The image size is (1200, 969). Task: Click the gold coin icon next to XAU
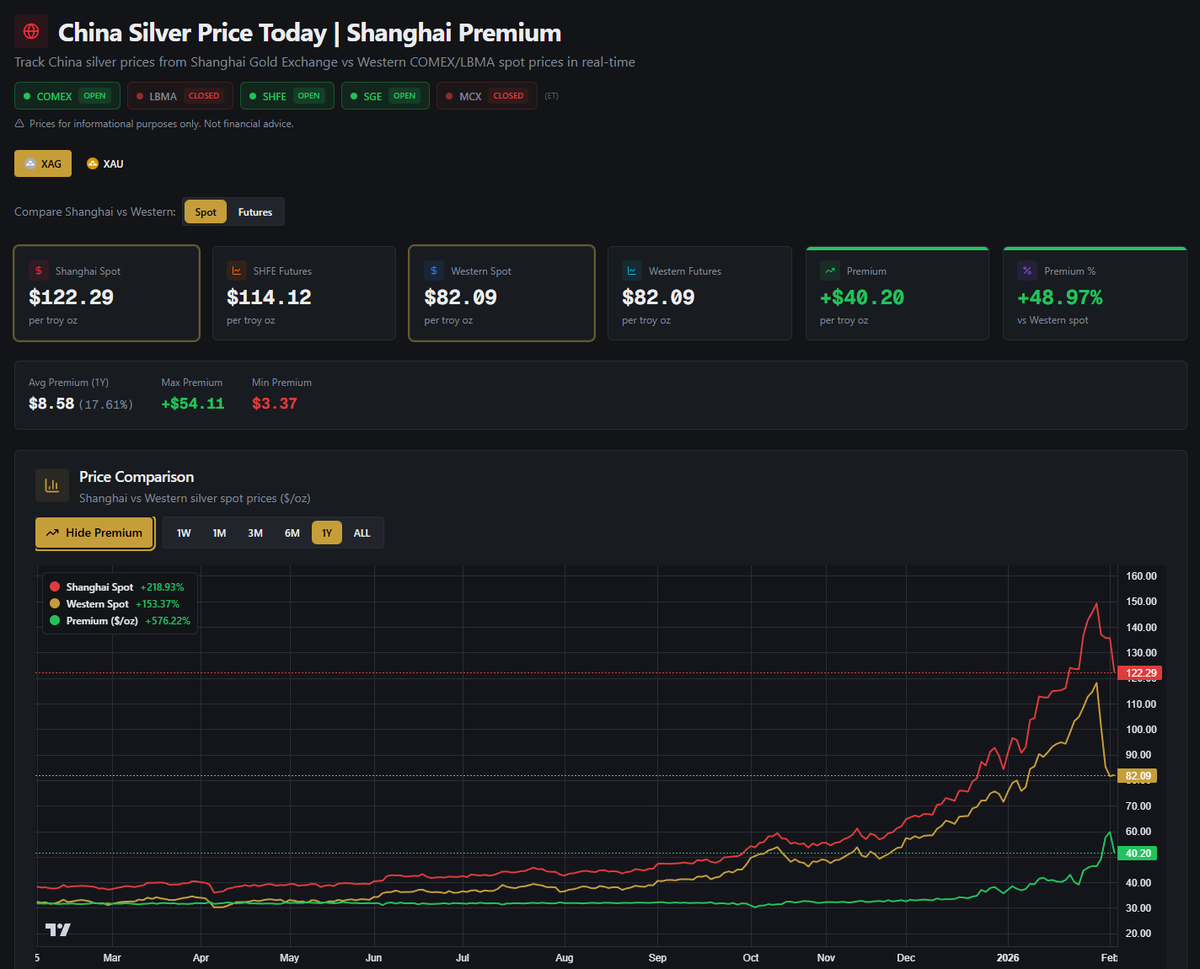pyautogui.click(x=93, y=163)
